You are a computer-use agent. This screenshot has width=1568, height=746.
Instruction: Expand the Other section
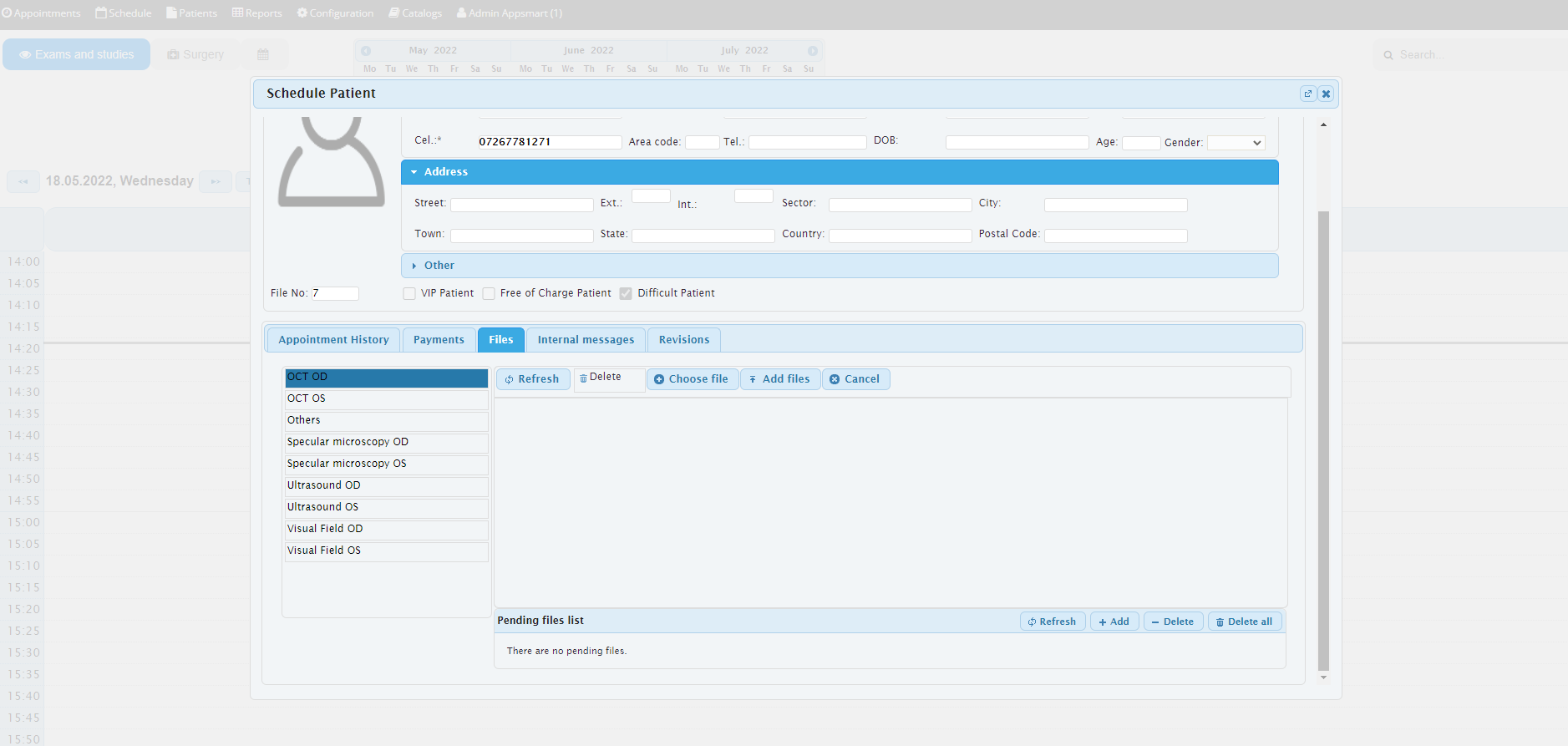[x=840, y=266]
